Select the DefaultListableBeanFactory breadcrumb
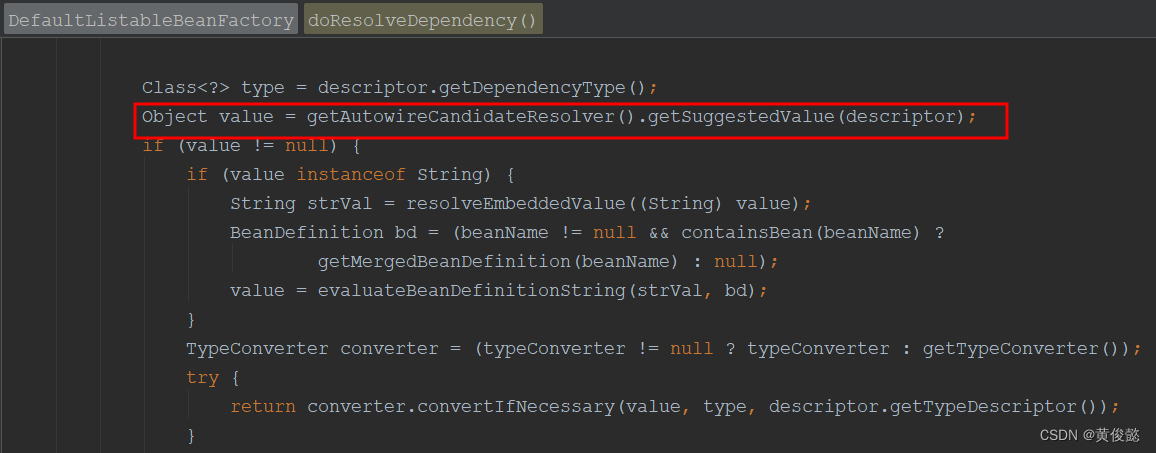 click(151, 20)
